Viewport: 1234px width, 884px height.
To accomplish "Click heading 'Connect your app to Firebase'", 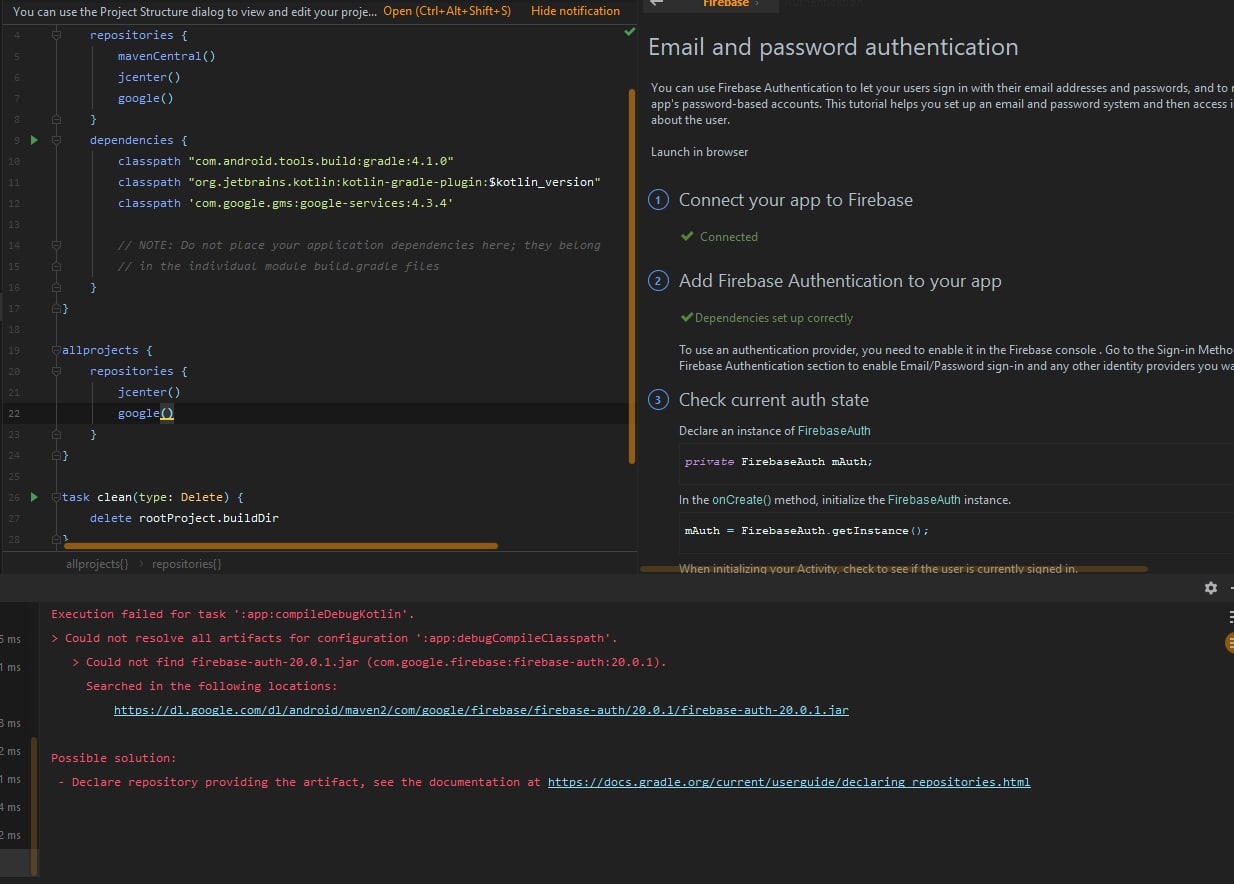I will [x=795, y=200].
